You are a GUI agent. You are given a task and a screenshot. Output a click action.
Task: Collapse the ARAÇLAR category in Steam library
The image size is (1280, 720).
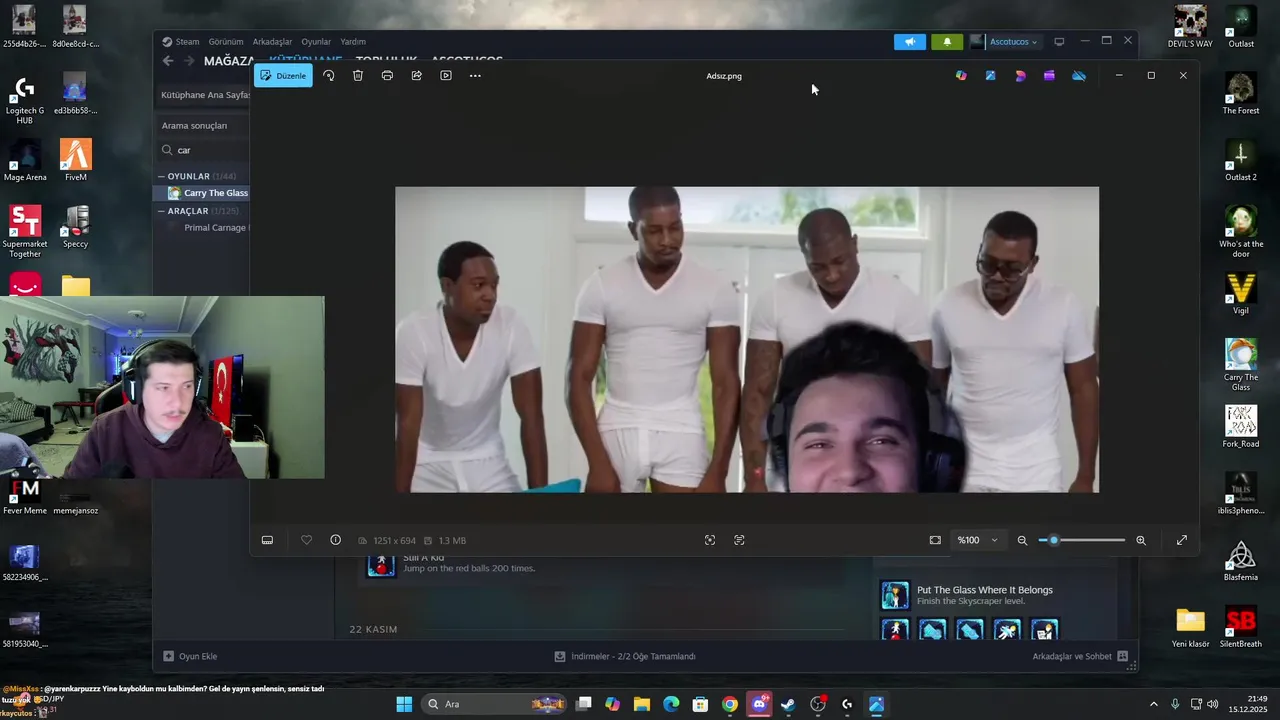161,211
